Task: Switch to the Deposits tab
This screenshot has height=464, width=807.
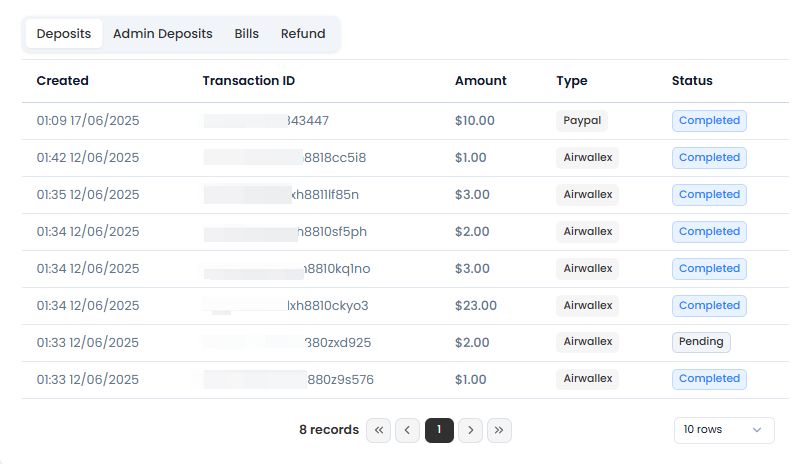Action: [x=64, y=34]
